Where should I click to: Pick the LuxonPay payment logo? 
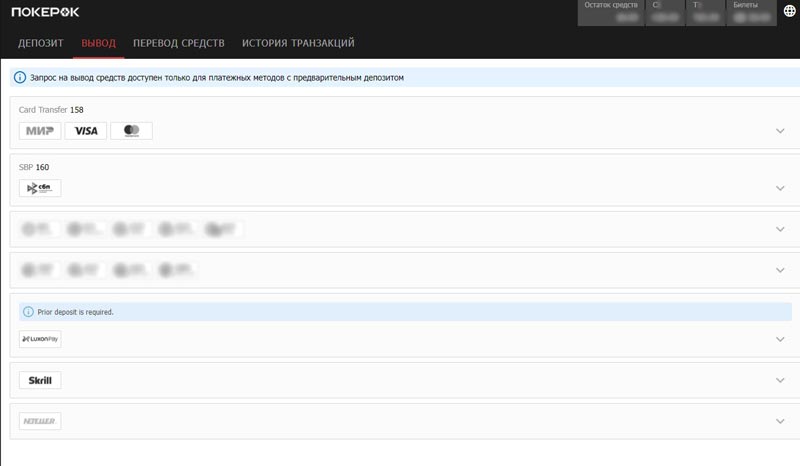40,339
